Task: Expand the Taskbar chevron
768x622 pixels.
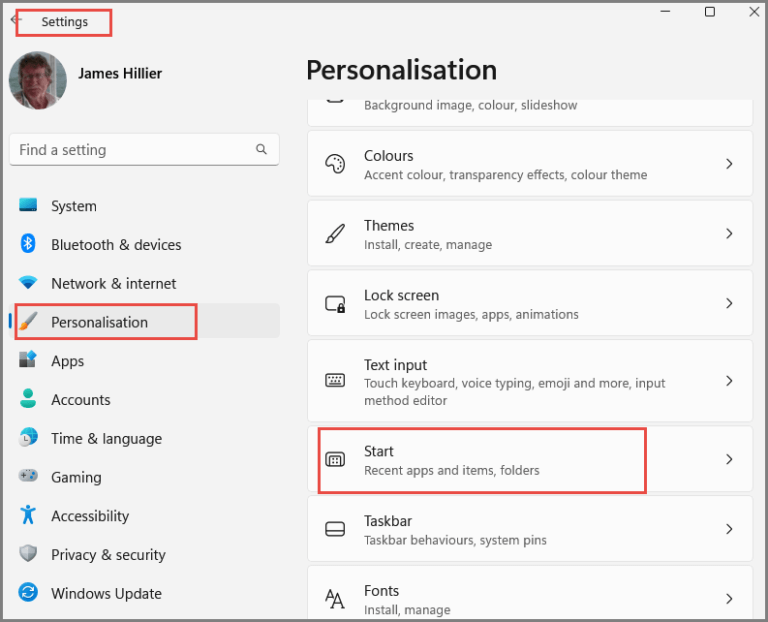Action: (x=729, y=529)
